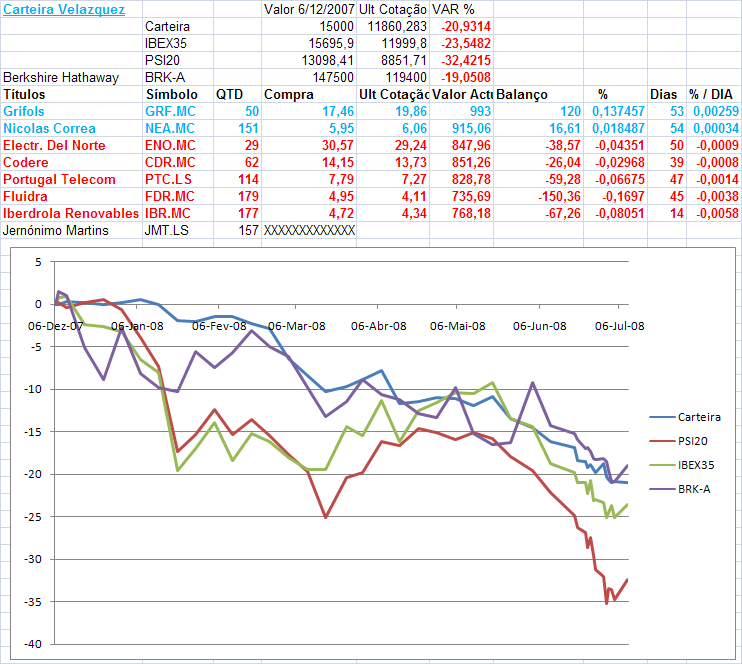Click the BRK-A legend entry
Viewport: 742px width, 664px height.
680,489
